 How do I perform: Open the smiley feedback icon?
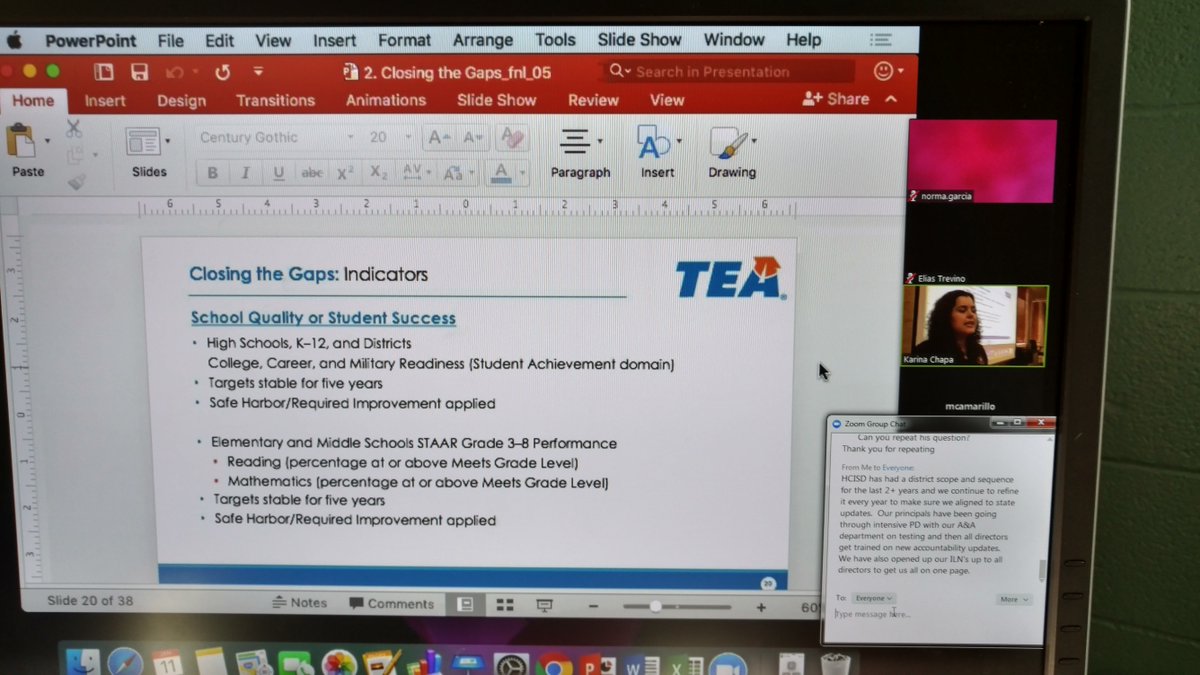(883, 71)
